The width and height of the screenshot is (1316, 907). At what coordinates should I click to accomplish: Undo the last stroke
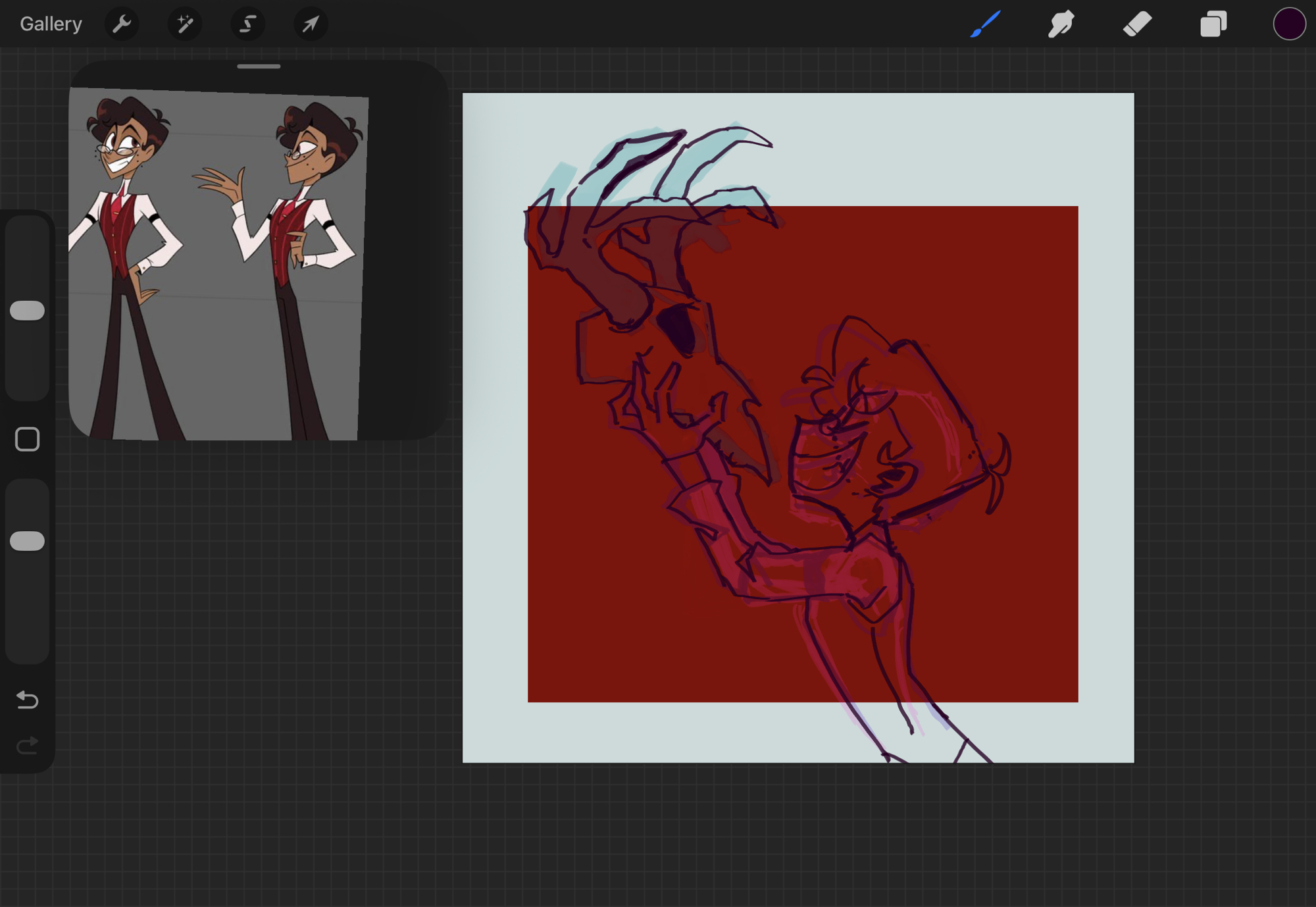click(x=28, y=699)
